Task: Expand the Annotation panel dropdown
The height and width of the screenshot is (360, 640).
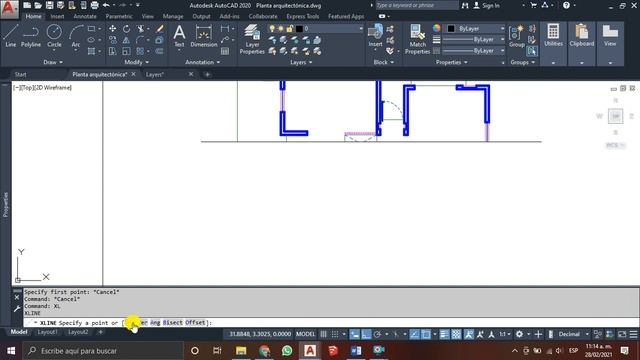Action: (x=202, y=62)
